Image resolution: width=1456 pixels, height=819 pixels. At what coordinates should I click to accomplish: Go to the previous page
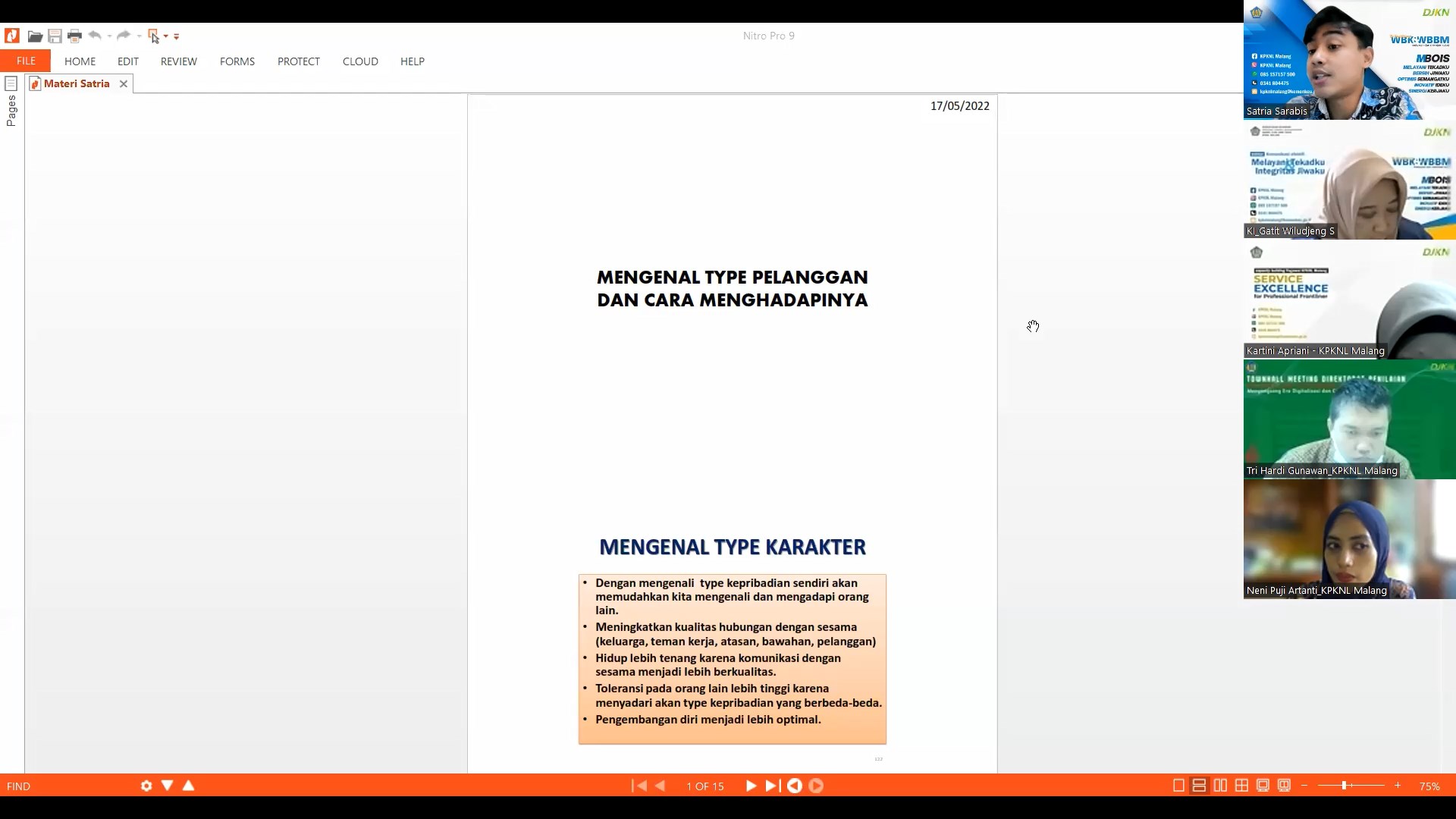tap(660, 786)
